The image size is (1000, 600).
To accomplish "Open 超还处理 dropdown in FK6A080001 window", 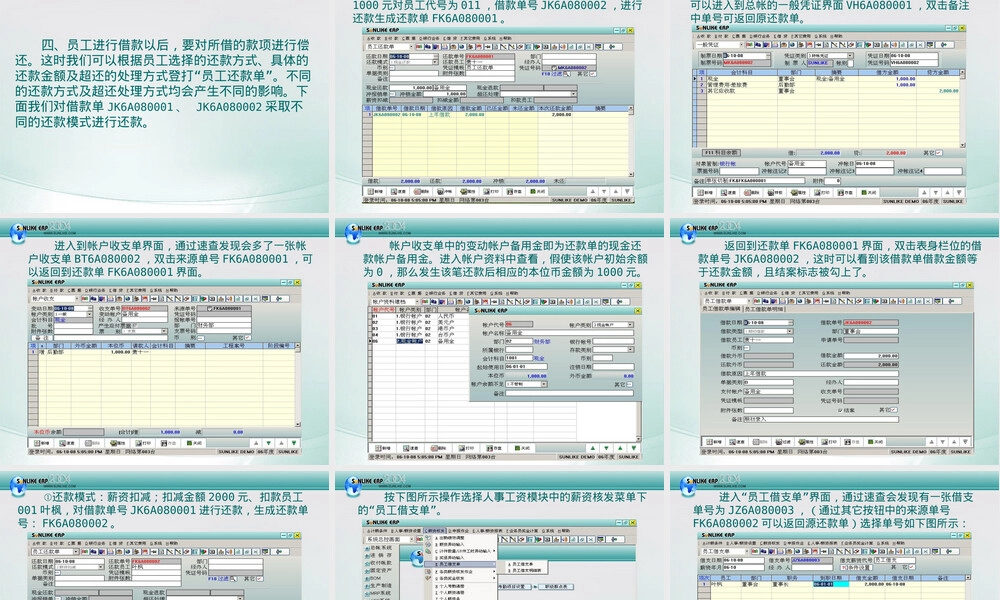I will point(573,94).
